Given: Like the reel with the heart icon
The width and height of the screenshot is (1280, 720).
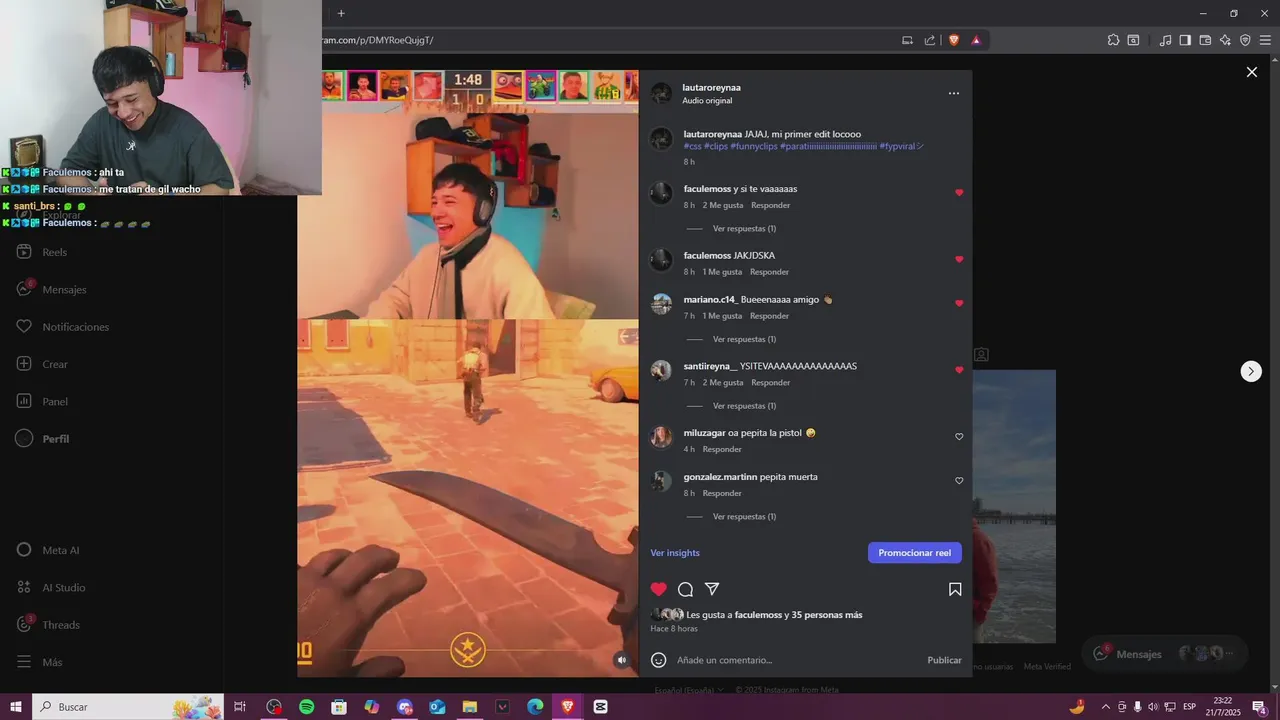Looking at the screenshot, I should click(x=658, y=589).
